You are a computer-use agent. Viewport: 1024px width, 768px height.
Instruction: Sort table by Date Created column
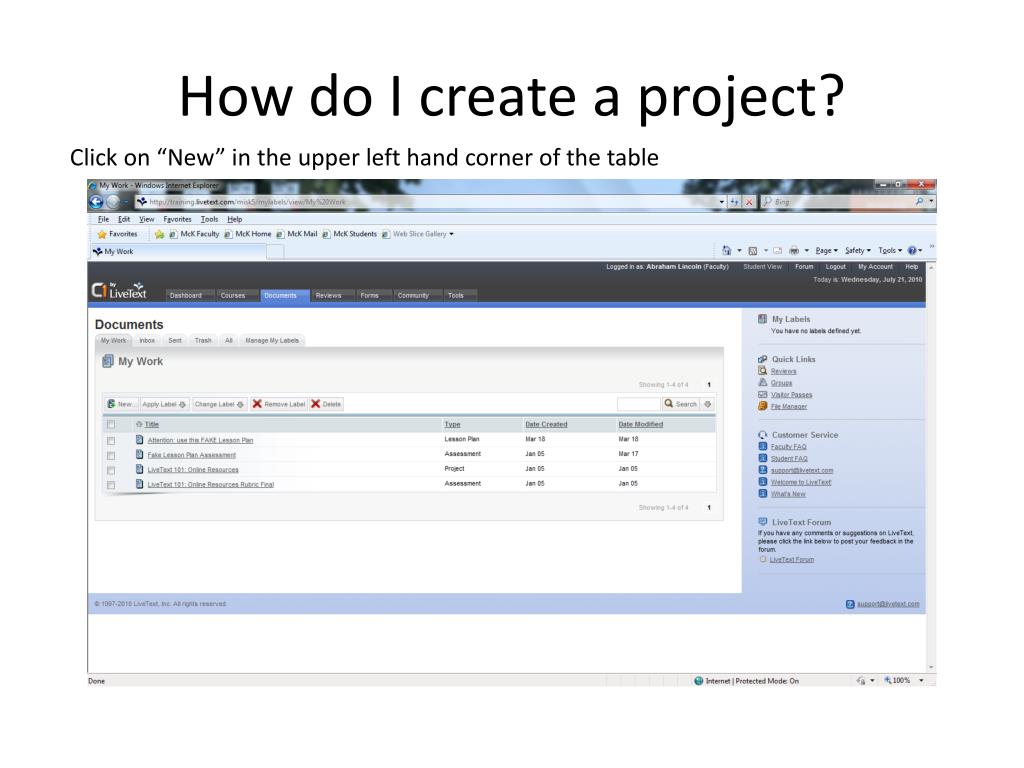pyautogui.click(x=546, y=424)
